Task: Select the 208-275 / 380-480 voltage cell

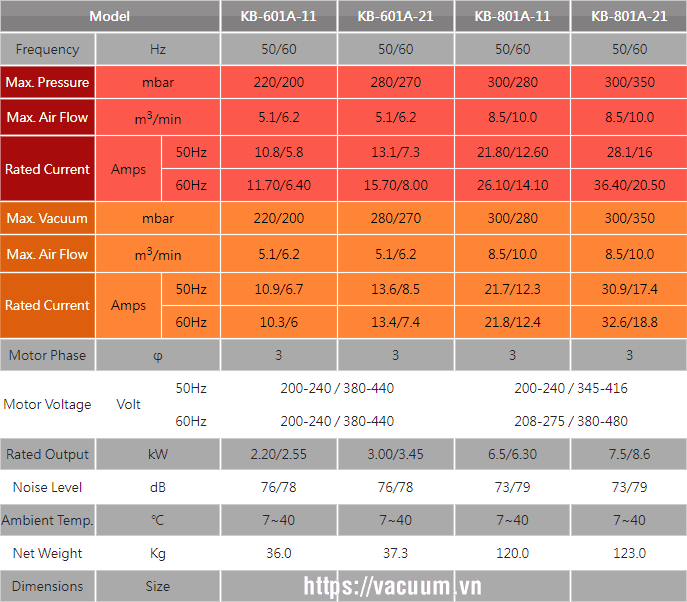Action: click(x=570, y=421)
